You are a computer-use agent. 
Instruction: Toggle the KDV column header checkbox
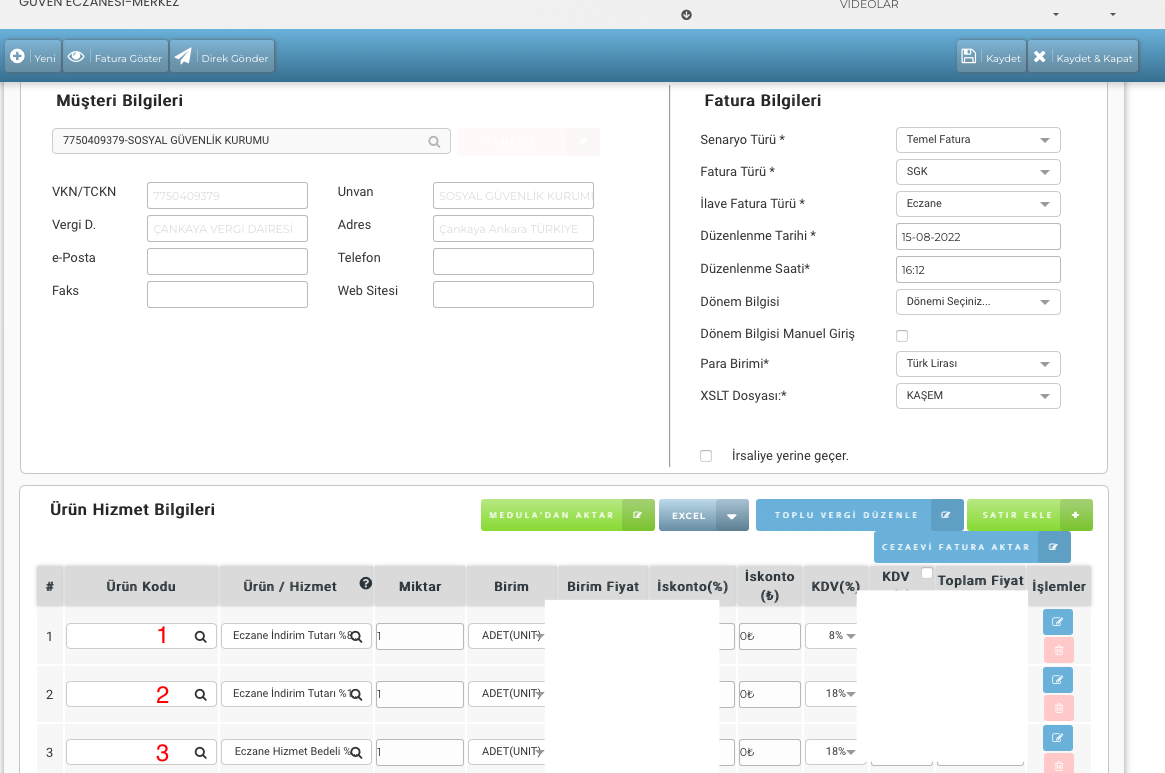927,573
